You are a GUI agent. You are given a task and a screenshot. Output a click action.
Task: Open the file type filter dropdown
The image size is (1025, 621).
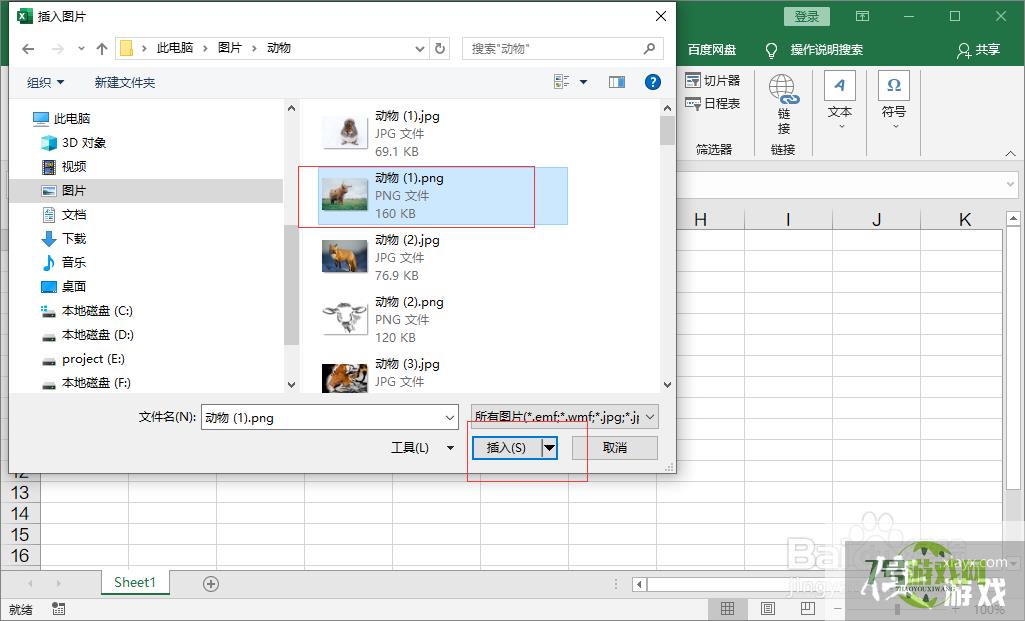pyautogui.click(x=565, y=416)
